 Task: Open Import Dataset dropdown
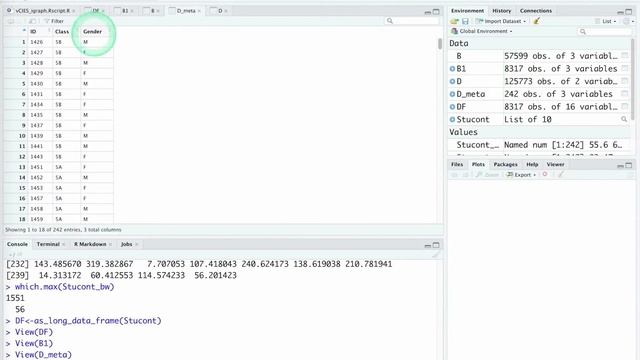[501, 21]
